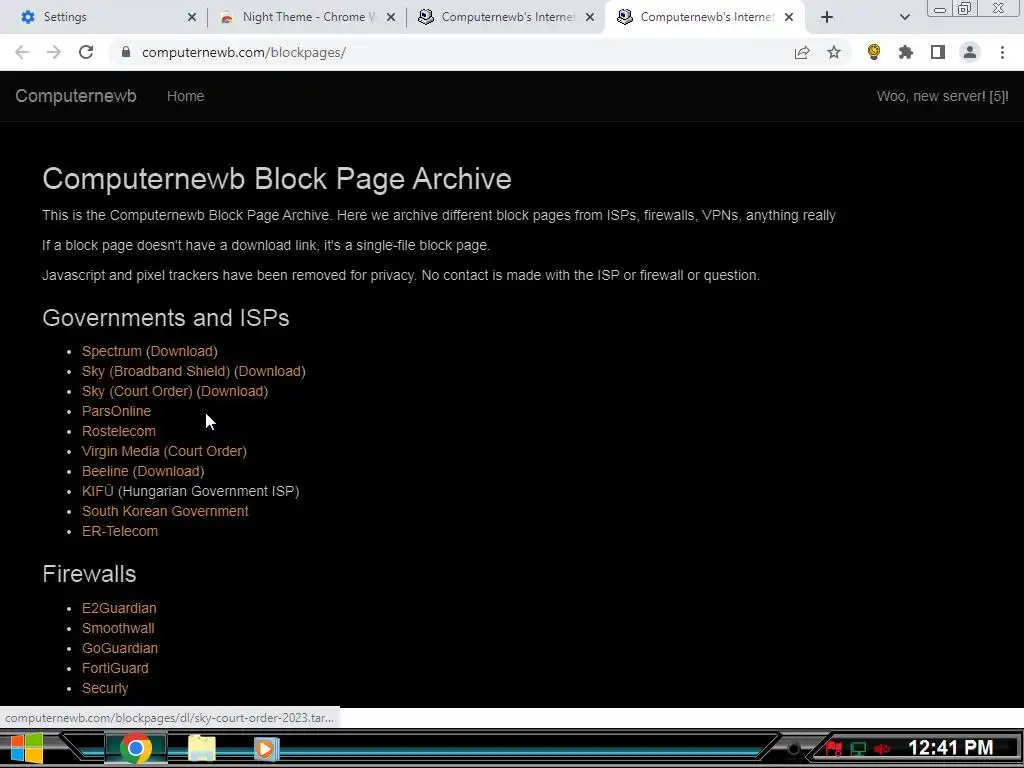The width and height of the screenshot is (1024, 768).
Task: Open the Home nav link
Action: coord(185,96)
